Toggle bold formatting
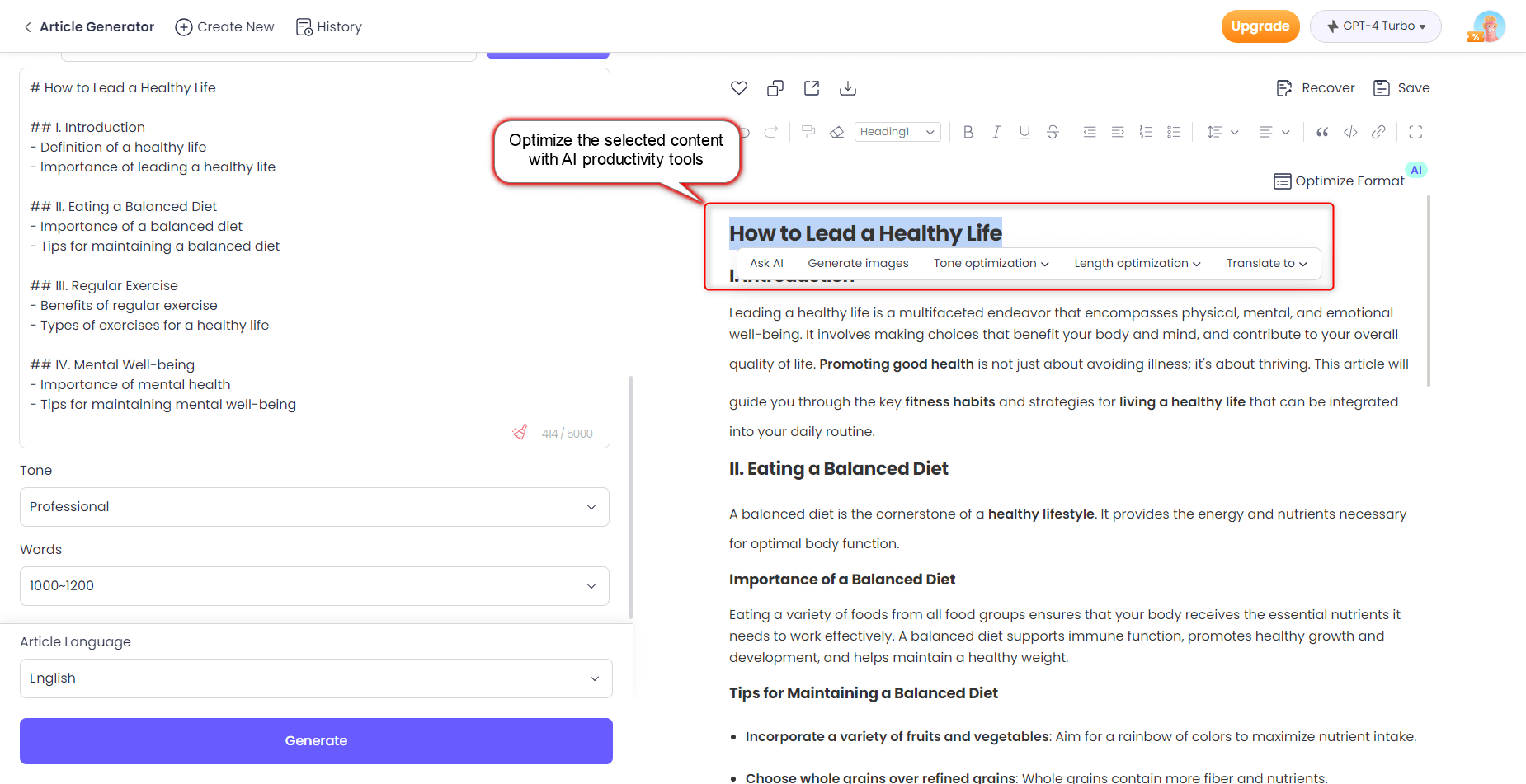Screen dimensions: 1526x784 tap(968, 132)
